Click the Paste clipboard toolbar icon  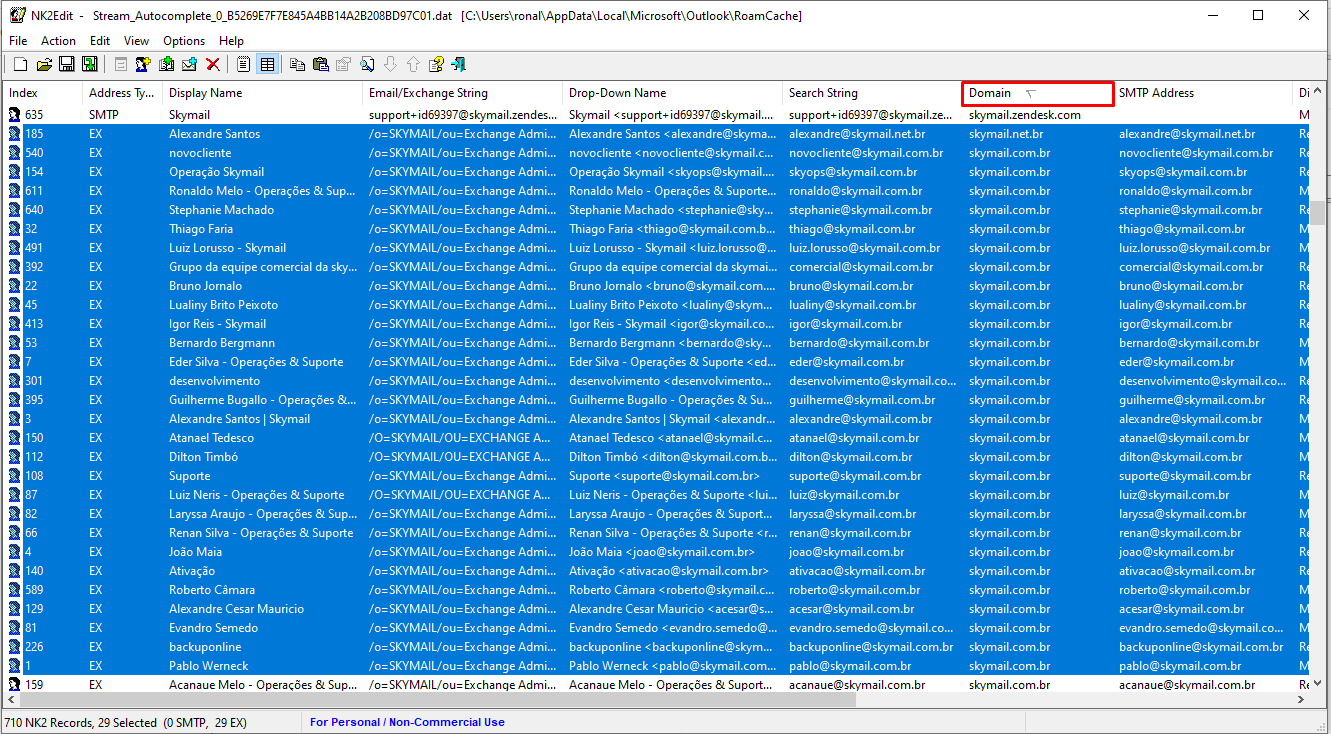[320, 65]
